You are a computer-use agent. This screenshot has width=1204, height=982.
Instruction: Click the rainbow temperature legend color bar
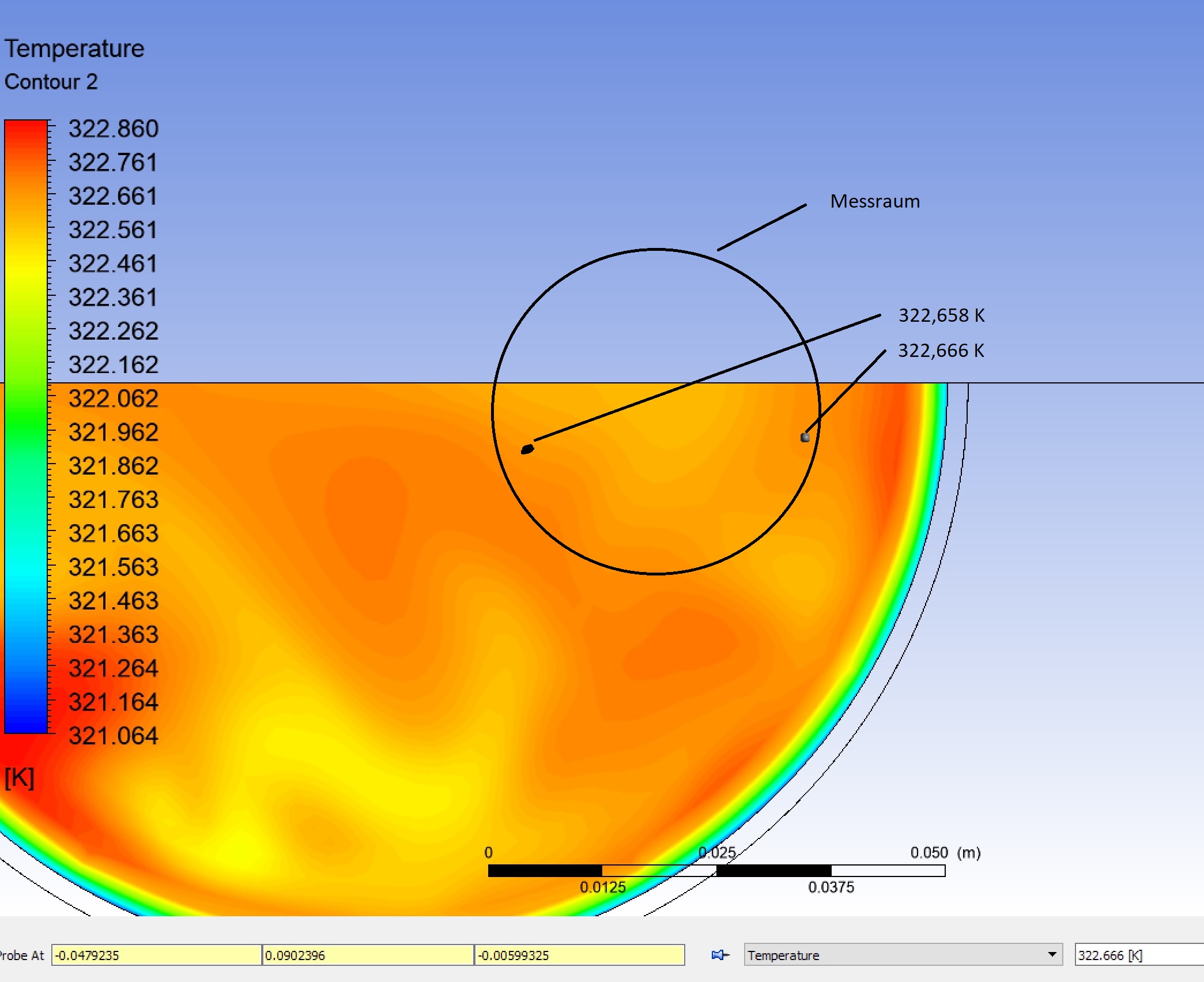(x=26, y=427)
